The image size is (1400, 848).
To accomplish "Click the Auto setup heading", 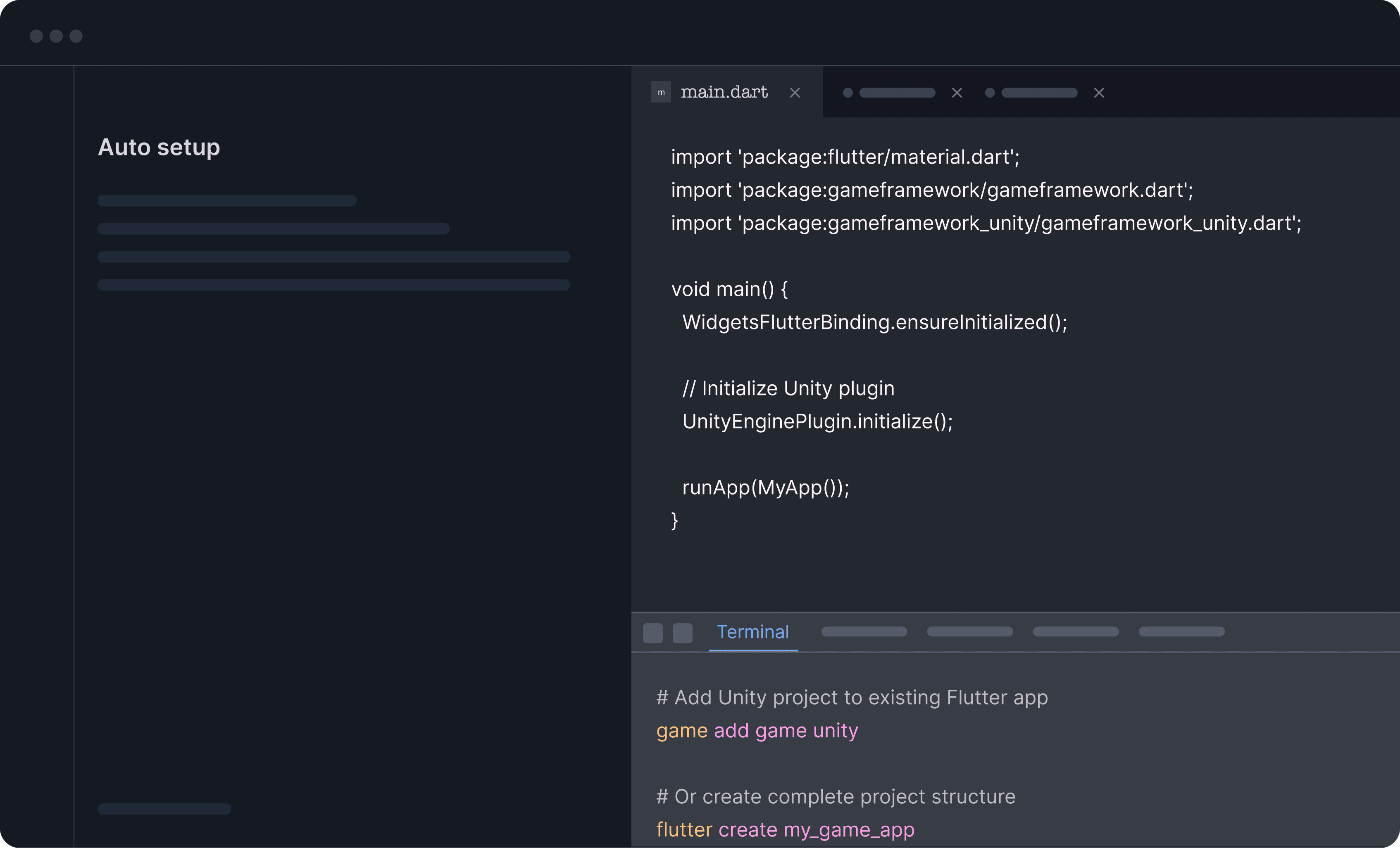I will click(159, 147).
